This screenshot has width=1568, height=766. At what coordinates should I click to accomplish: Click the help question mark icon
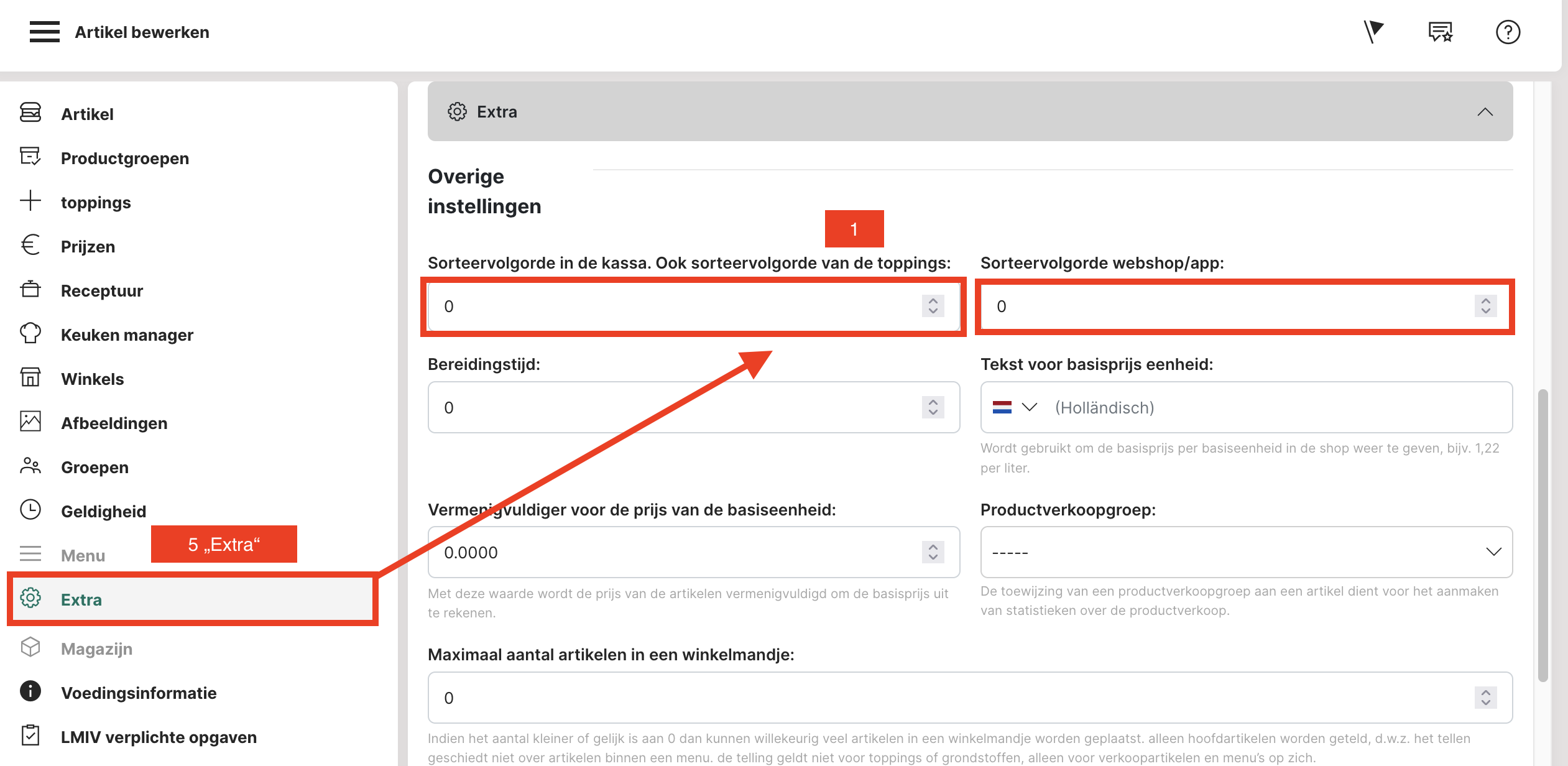tap(1507, 32)
